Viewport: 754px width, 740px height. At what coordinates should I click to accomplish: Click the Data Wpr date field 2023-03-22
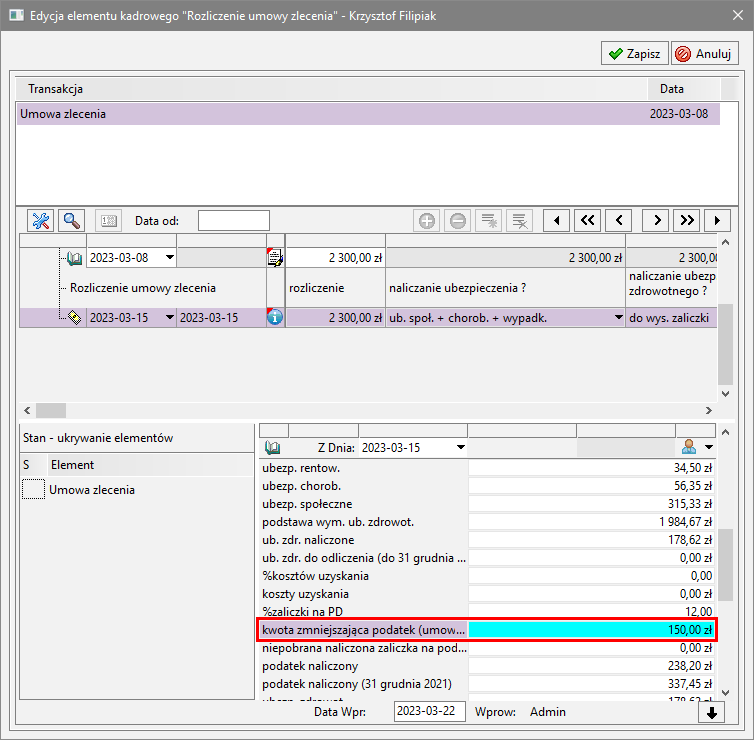(x=429, y=711)
